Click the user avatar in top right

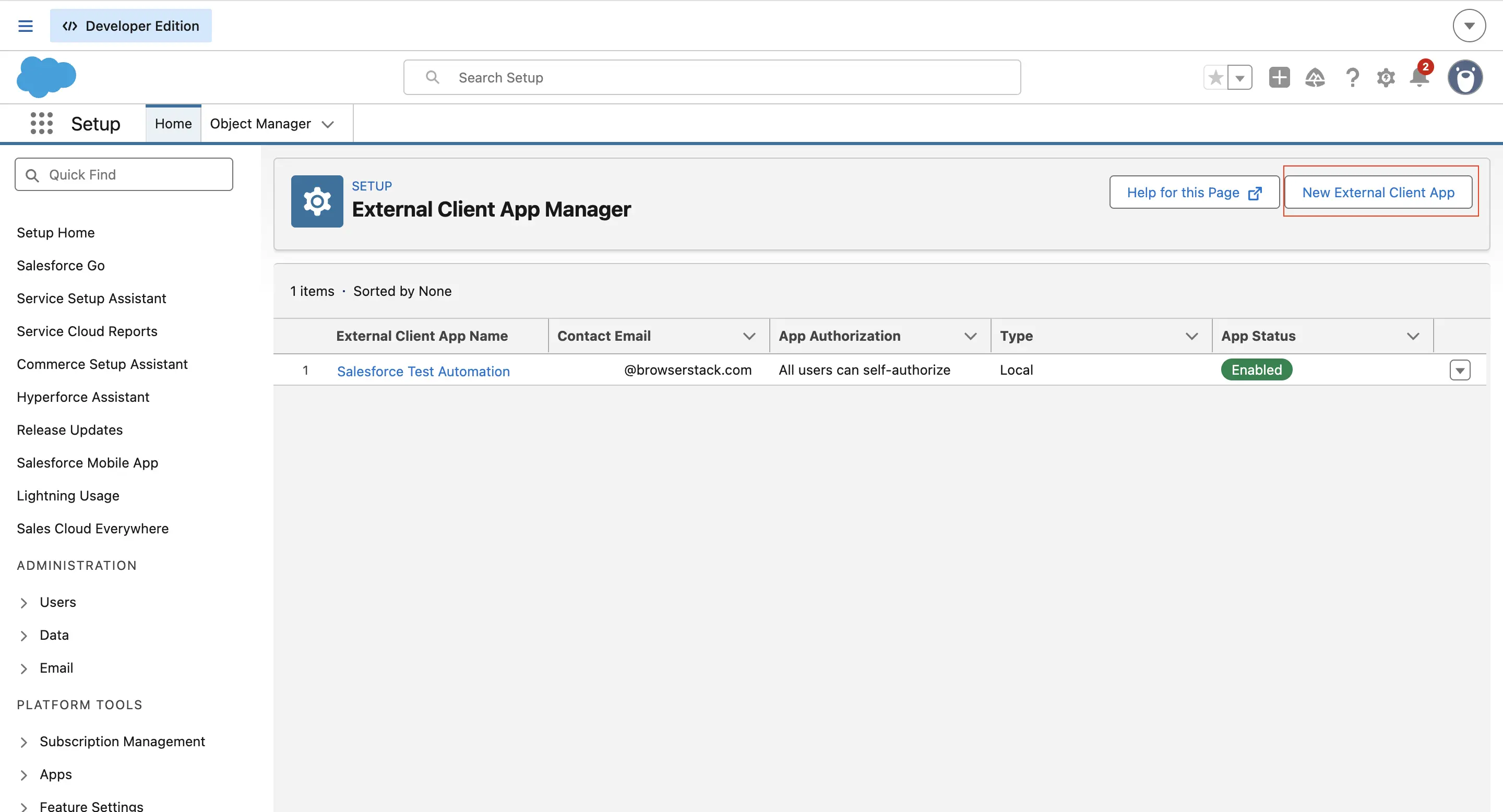coord(1465,77)
